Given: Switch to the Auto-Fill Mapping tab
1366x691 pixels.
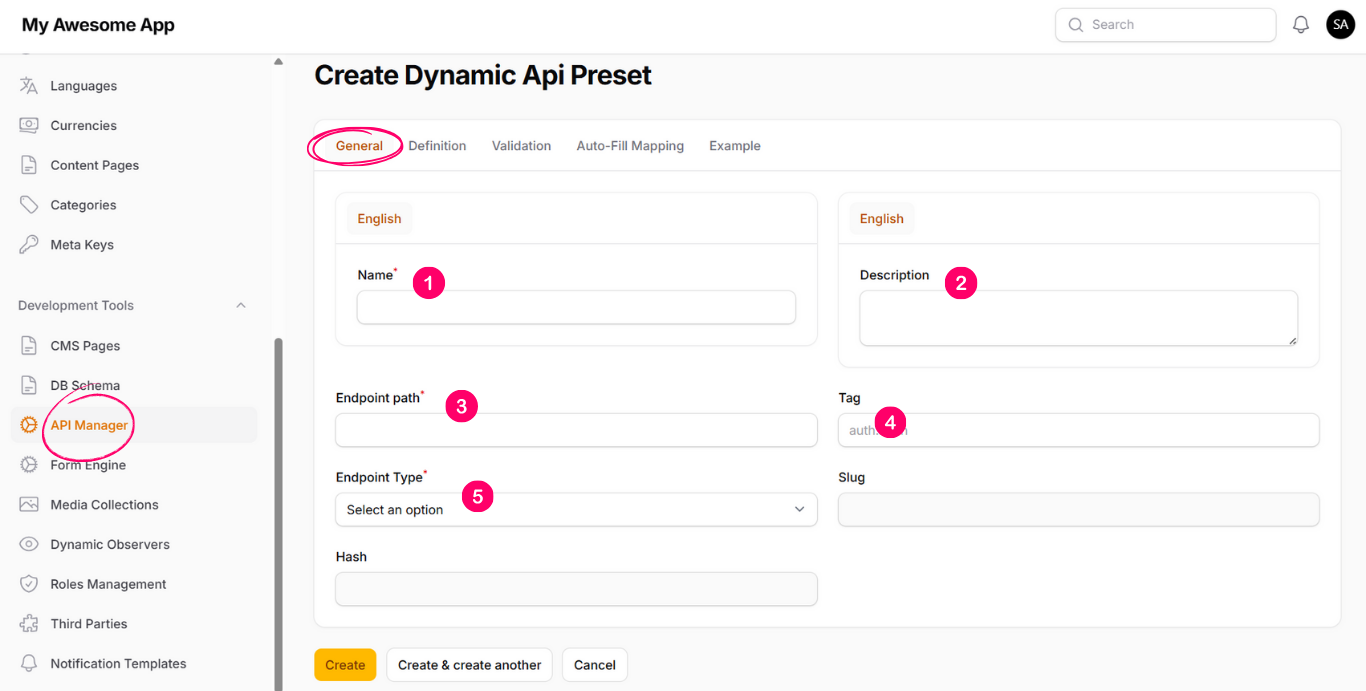Looking at the screenshot, I should [630, 146].
